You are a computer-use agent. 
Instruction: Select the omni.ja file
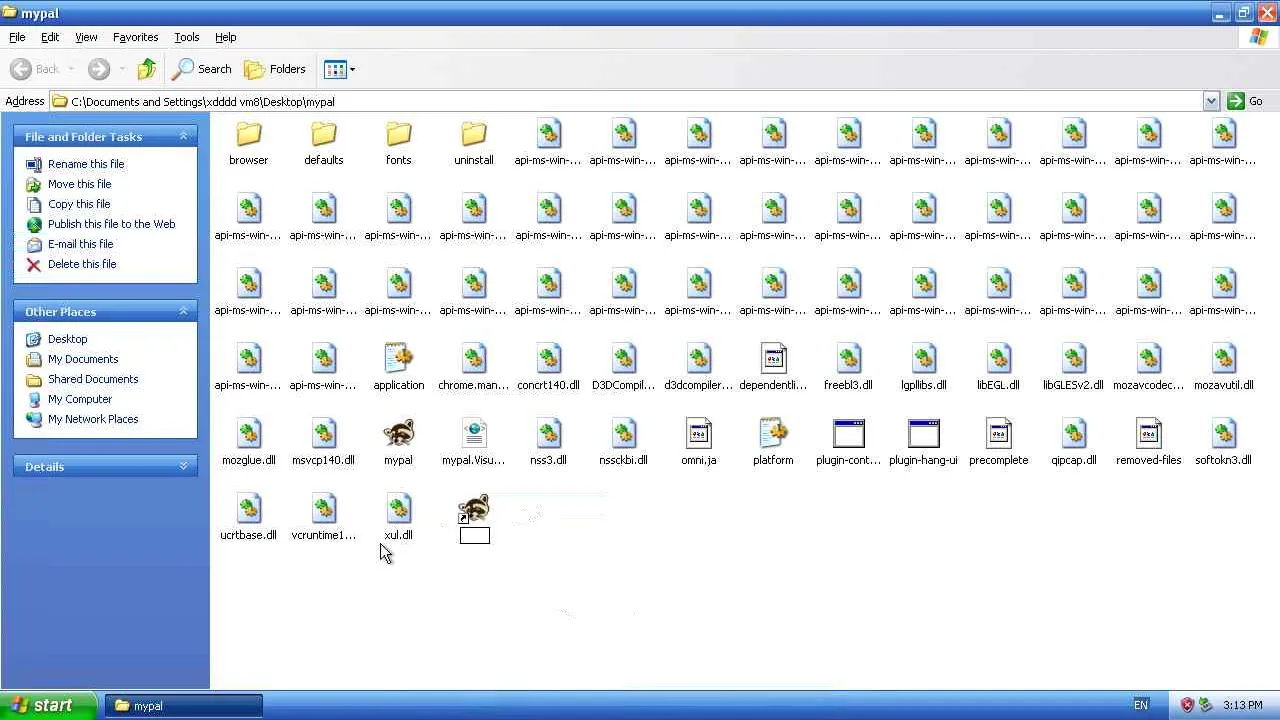tap(698, 443)
